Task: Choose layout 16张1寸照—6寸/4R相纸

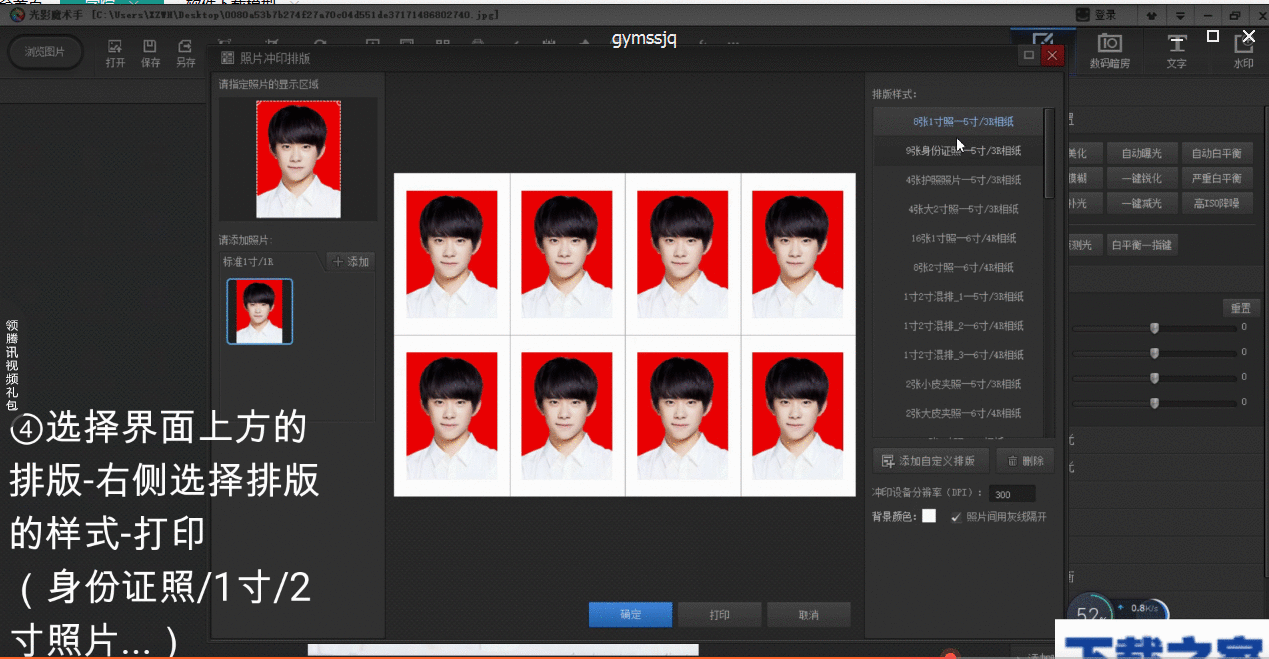Action: 964,238
